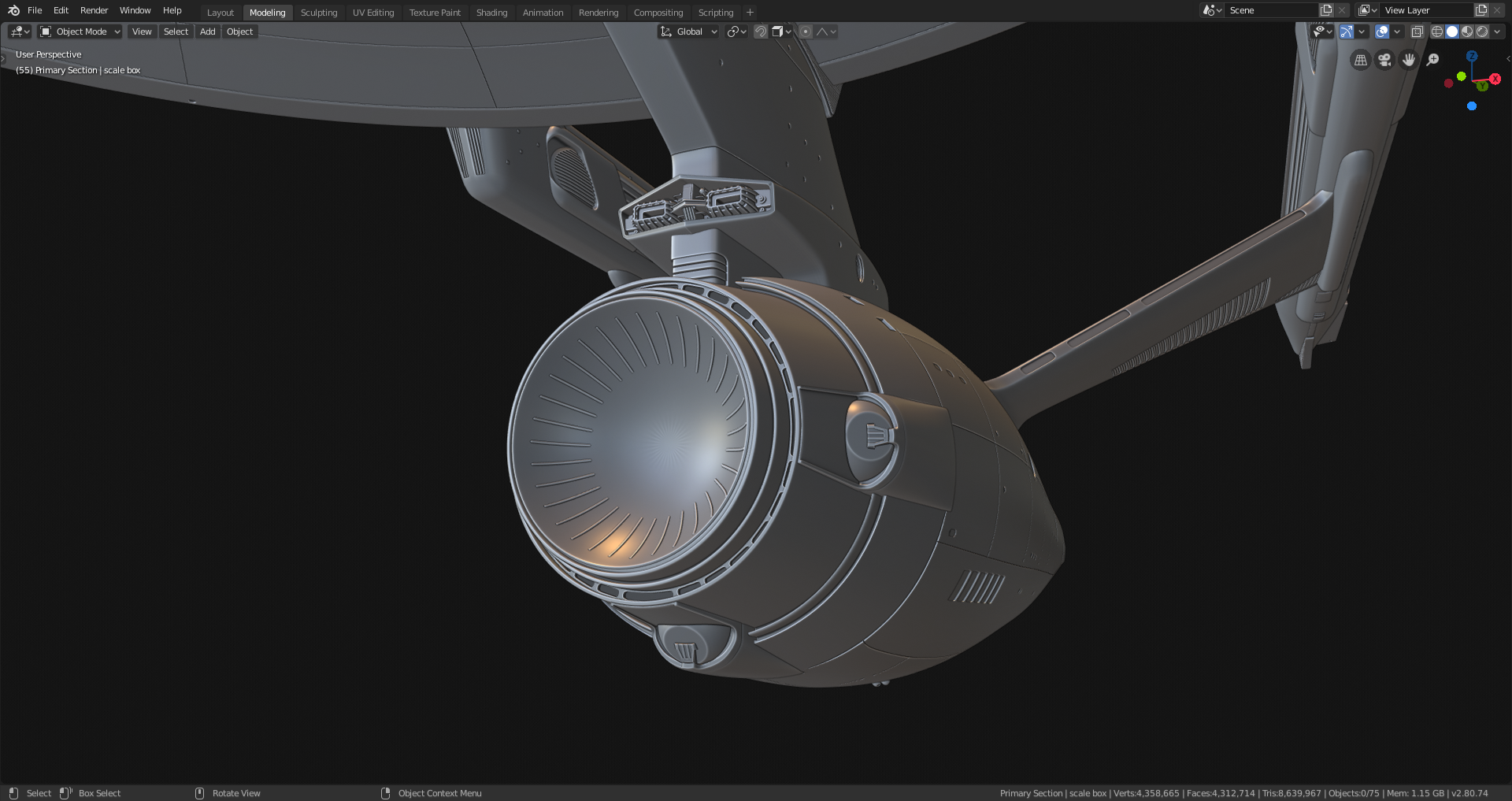The width and height of the screenshot is (1512, 801).
Task: Browse scenes with the scene icon
Action: pos(1212,10)
